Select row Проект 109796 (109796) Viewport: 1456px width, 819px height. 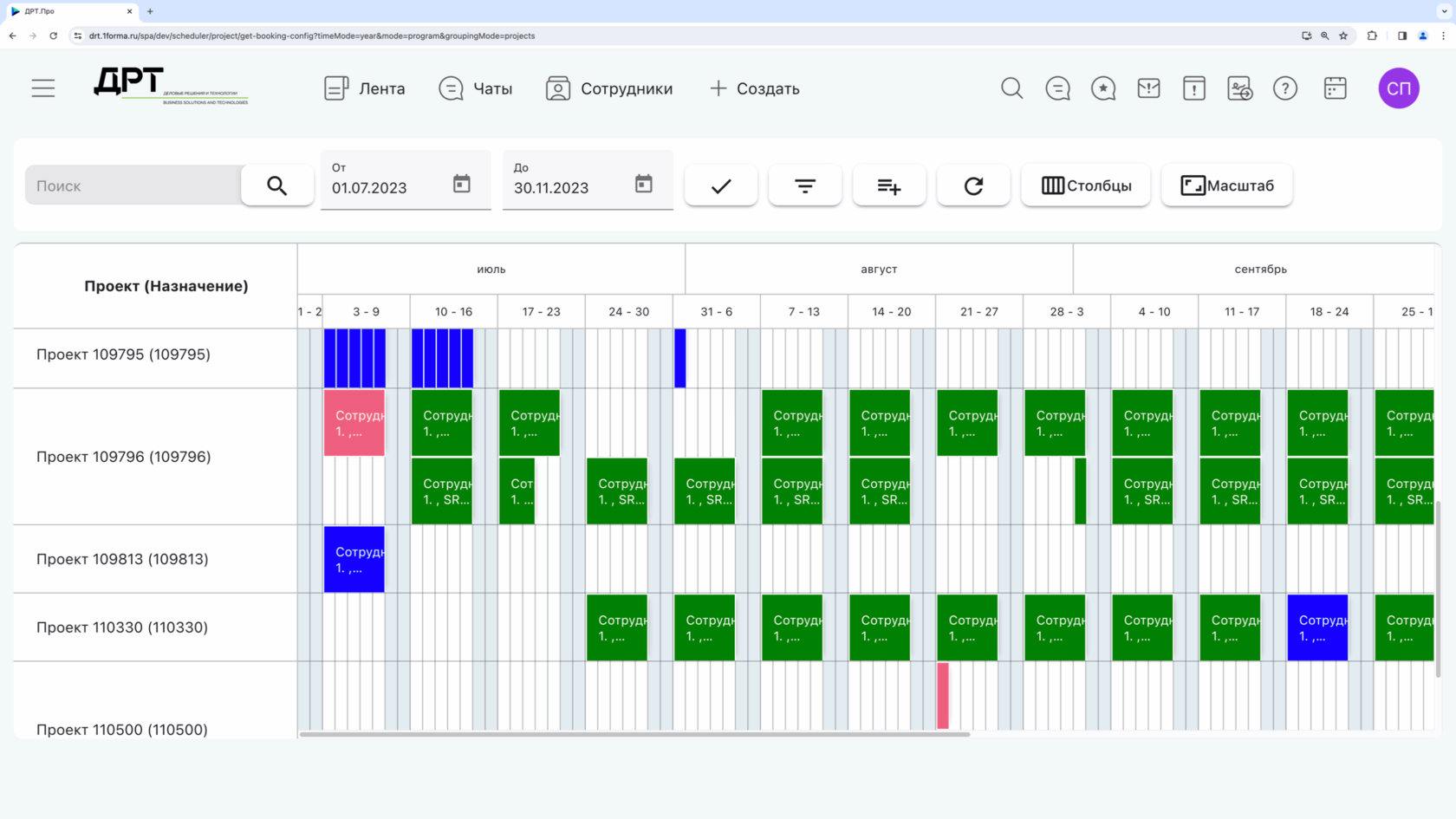[x=156, y=457]
